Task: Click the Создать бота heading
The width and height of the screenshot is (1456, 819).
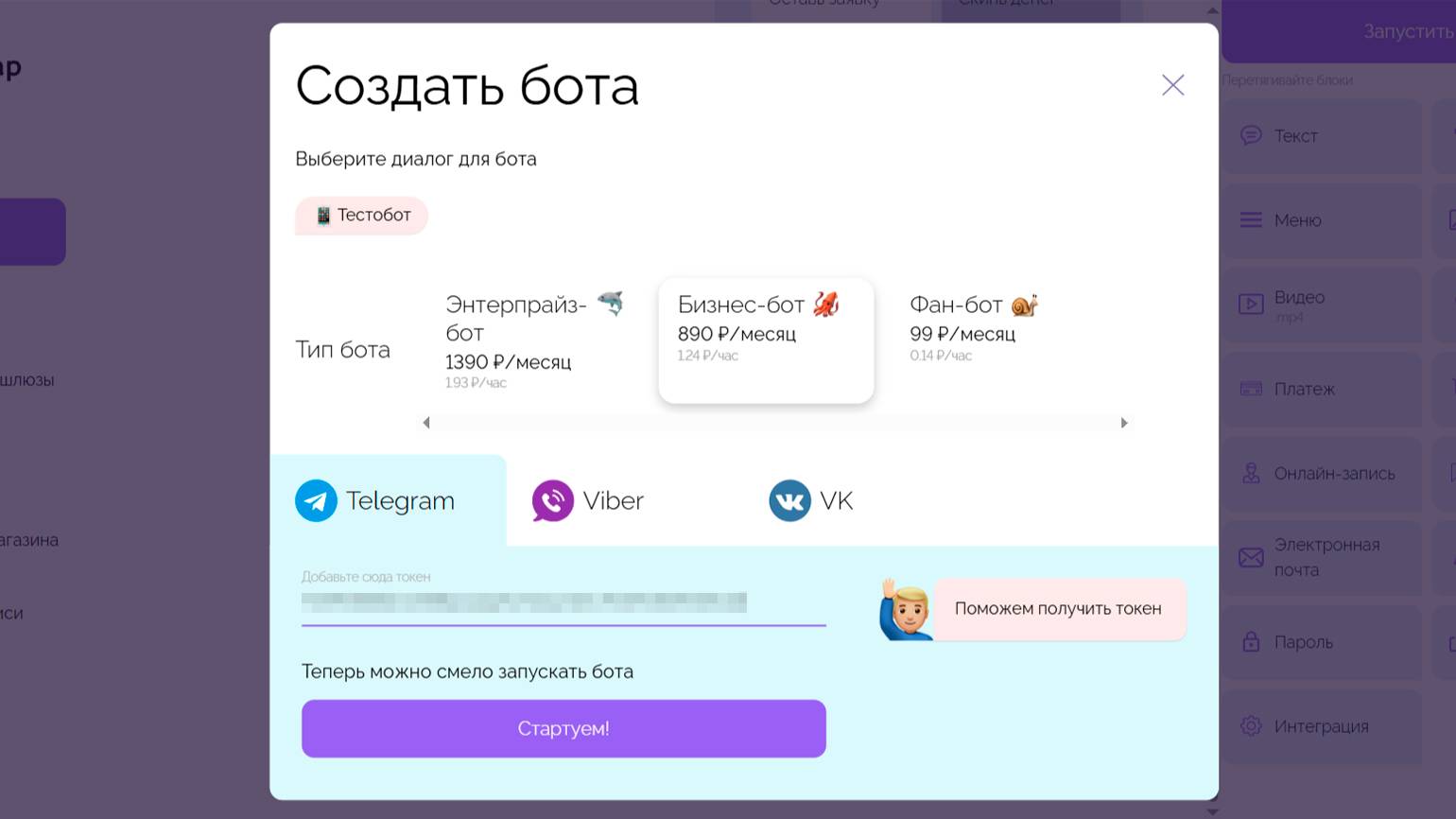Action: [467, 86]
